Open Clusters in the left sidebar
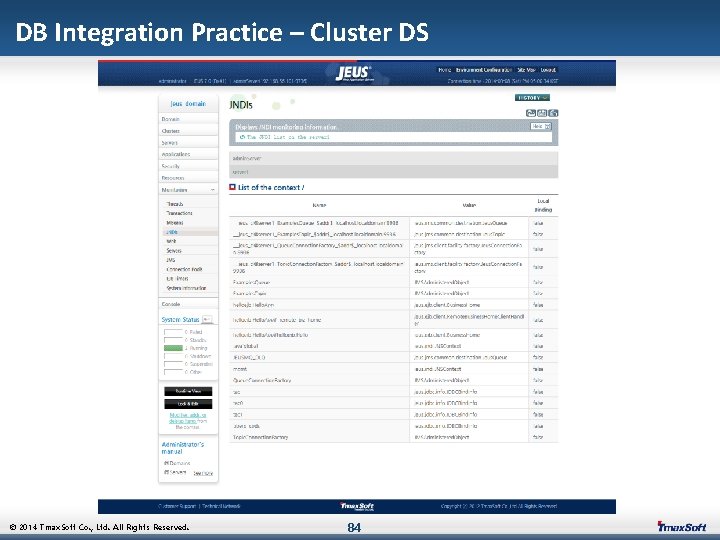Viewport: 720px width, 540px height. [188, 131]
